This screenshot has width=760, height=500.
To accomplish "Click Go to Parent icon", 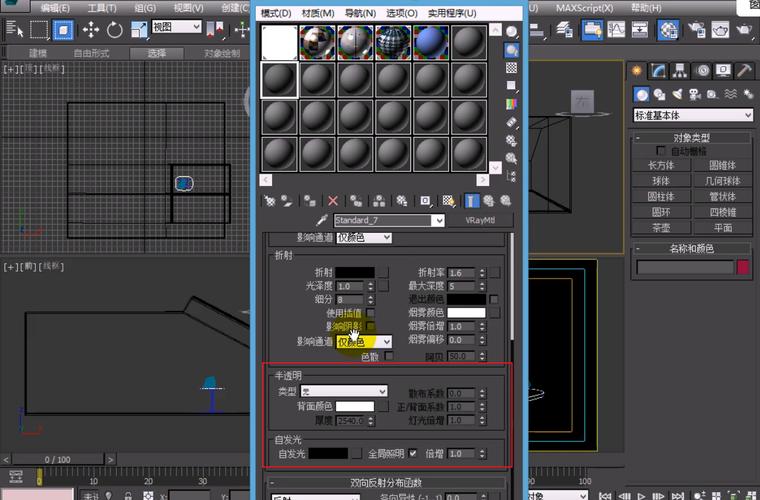I will (489, 201).
